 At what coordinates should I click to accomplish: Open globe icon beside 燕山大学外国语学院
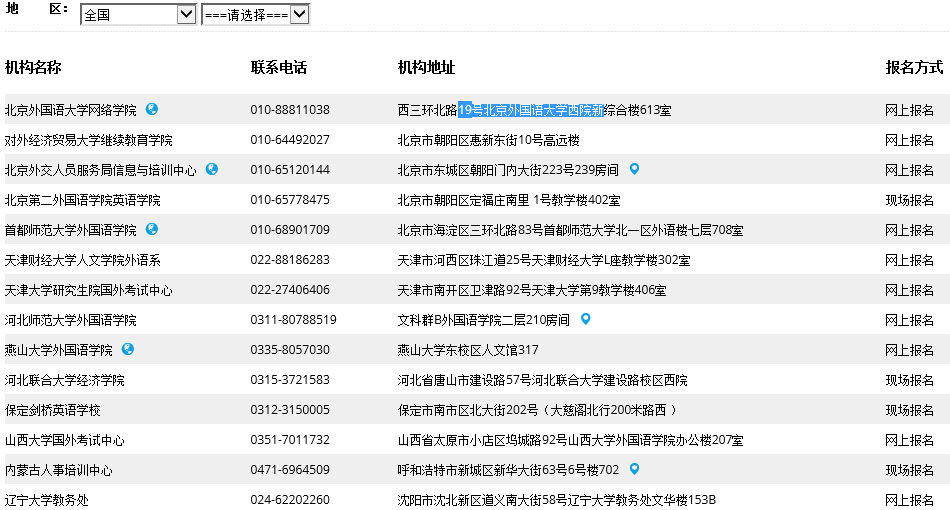click(128, 349)
